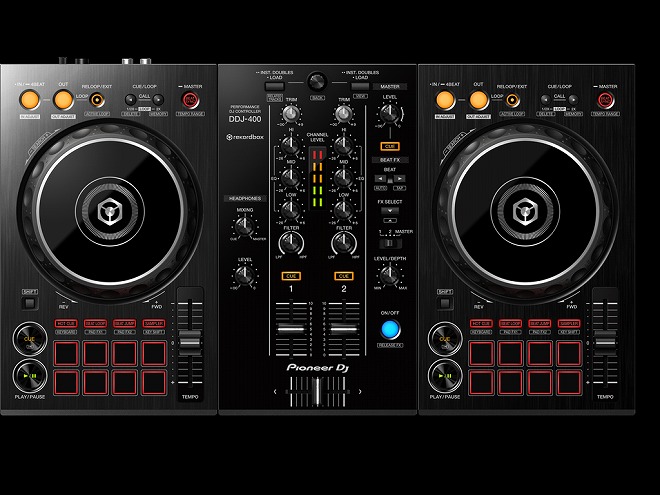660x495 pixels.
Task: Select SAMPLER mode on left deck
Action: click(154, 323)
